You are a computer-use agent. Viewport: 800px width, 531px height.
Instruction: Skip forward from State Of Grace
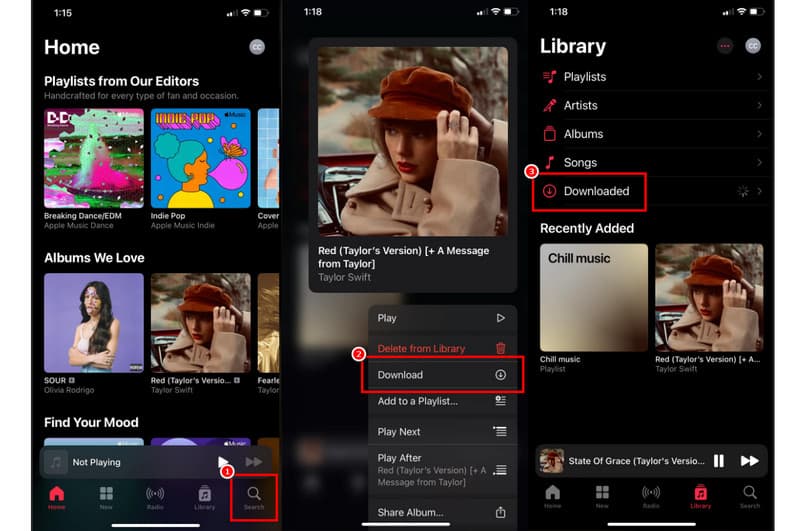pos(749,461)
